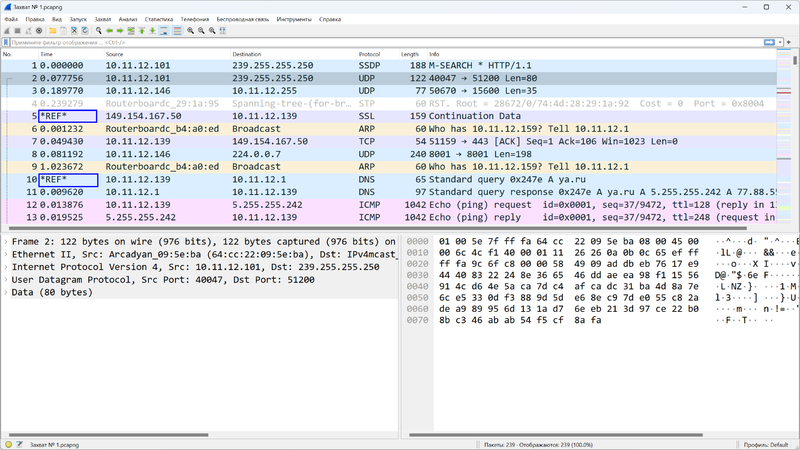Viewport: 800px width, 450px height.
Task: Add a display filter button (plus)
Action: (789, 42)
